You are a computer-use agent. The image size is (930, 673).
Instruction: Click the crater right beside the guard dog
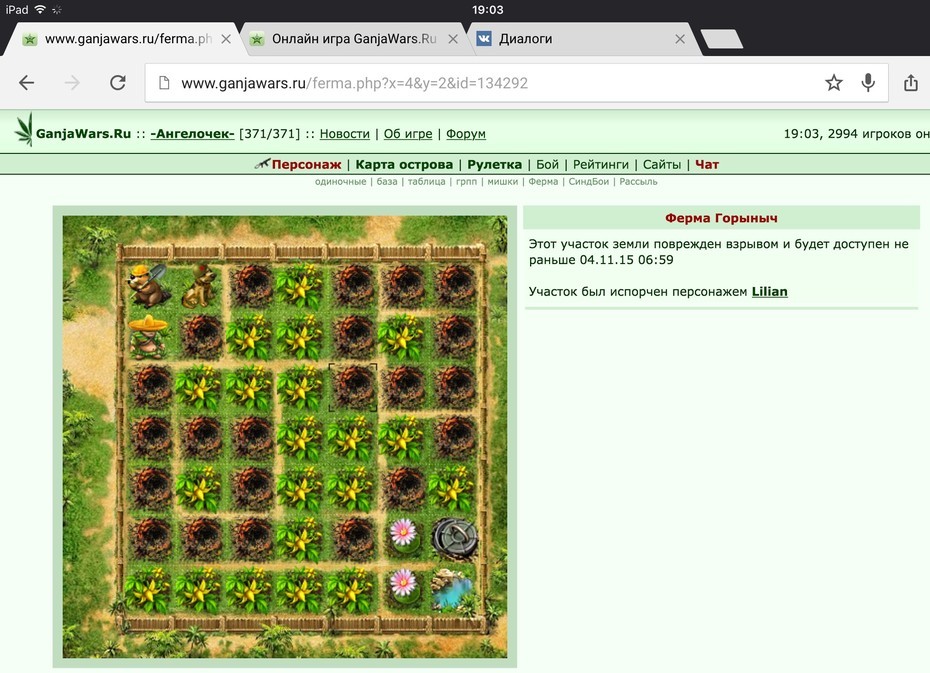click(x=251, y=286)
